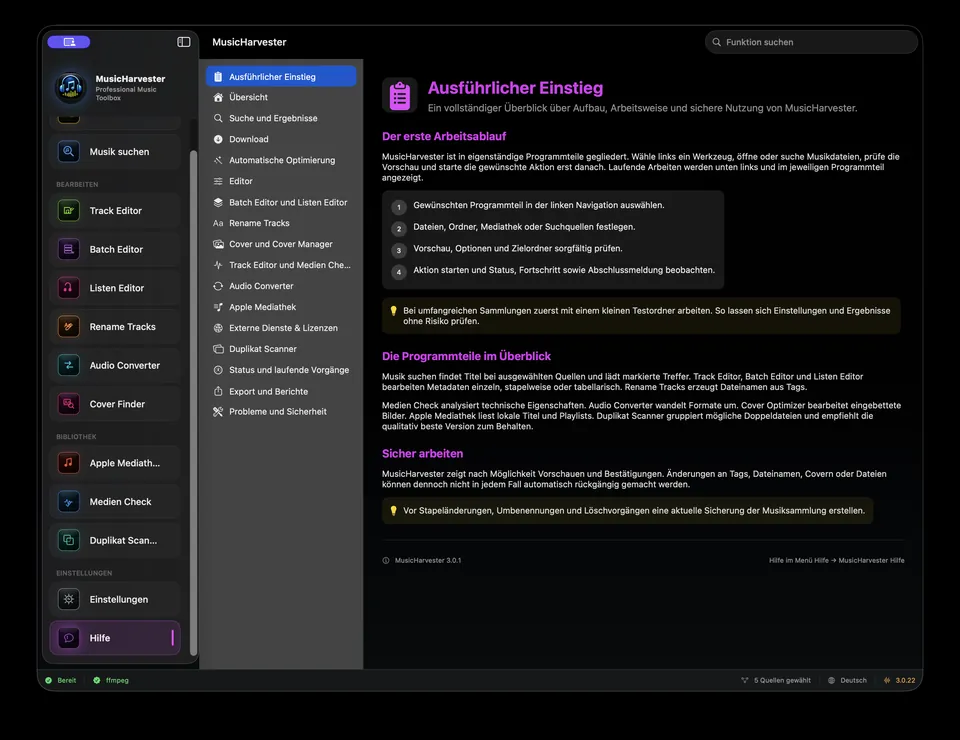Click the Deutsch language selector in status bar
Viewport: 960px width, 740px height.
point(847,680)
